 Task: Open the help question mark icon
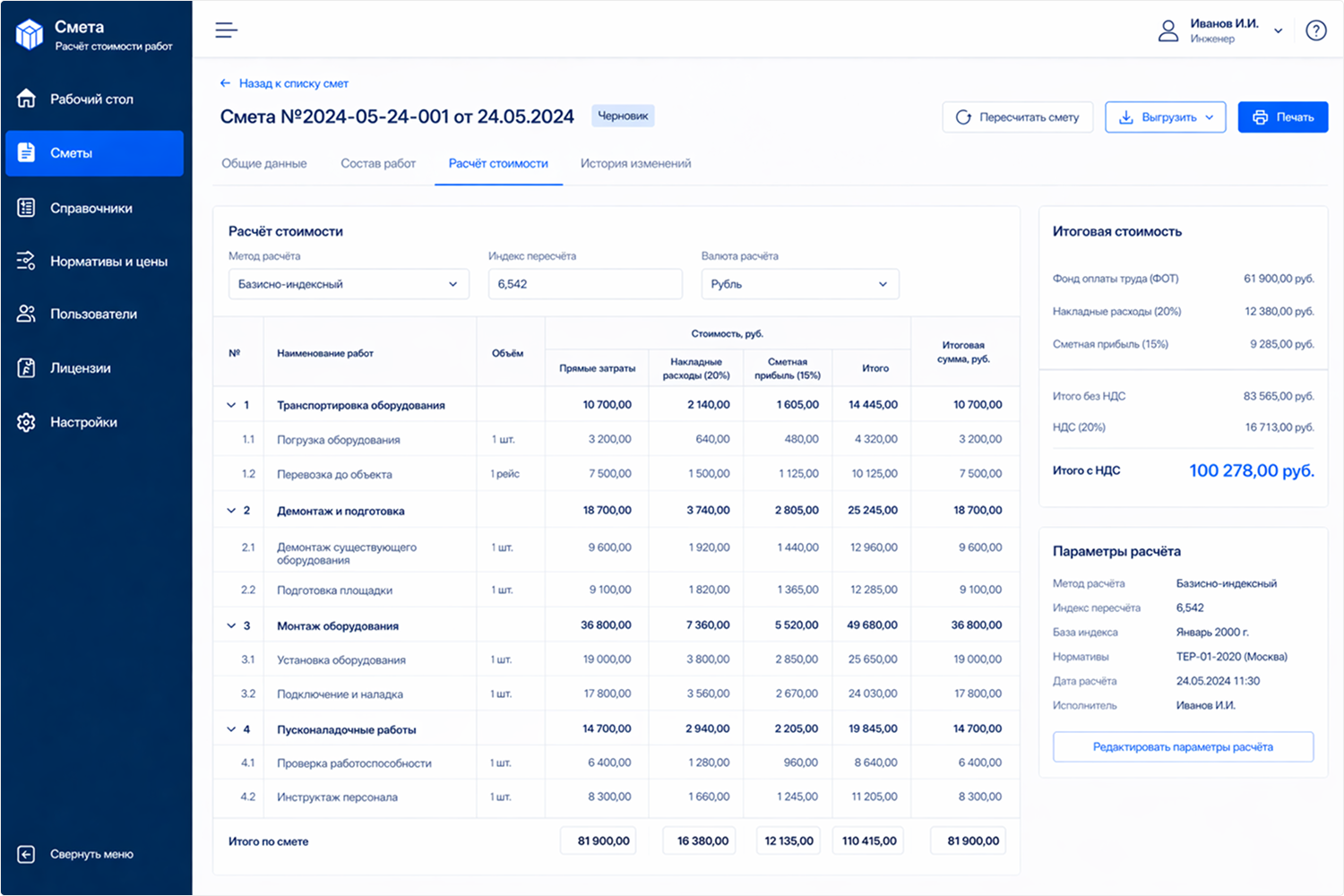pyautogui.click(x=1315, y=30)
